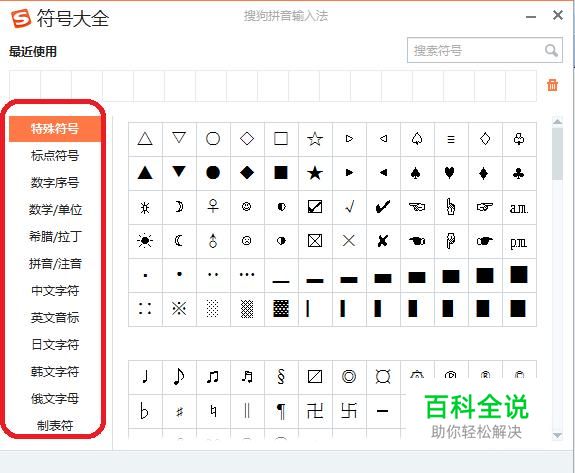Close the 符号大全 window
Image resolution: width=575 pixels, height=473 pixels.
tap(558, 15)
